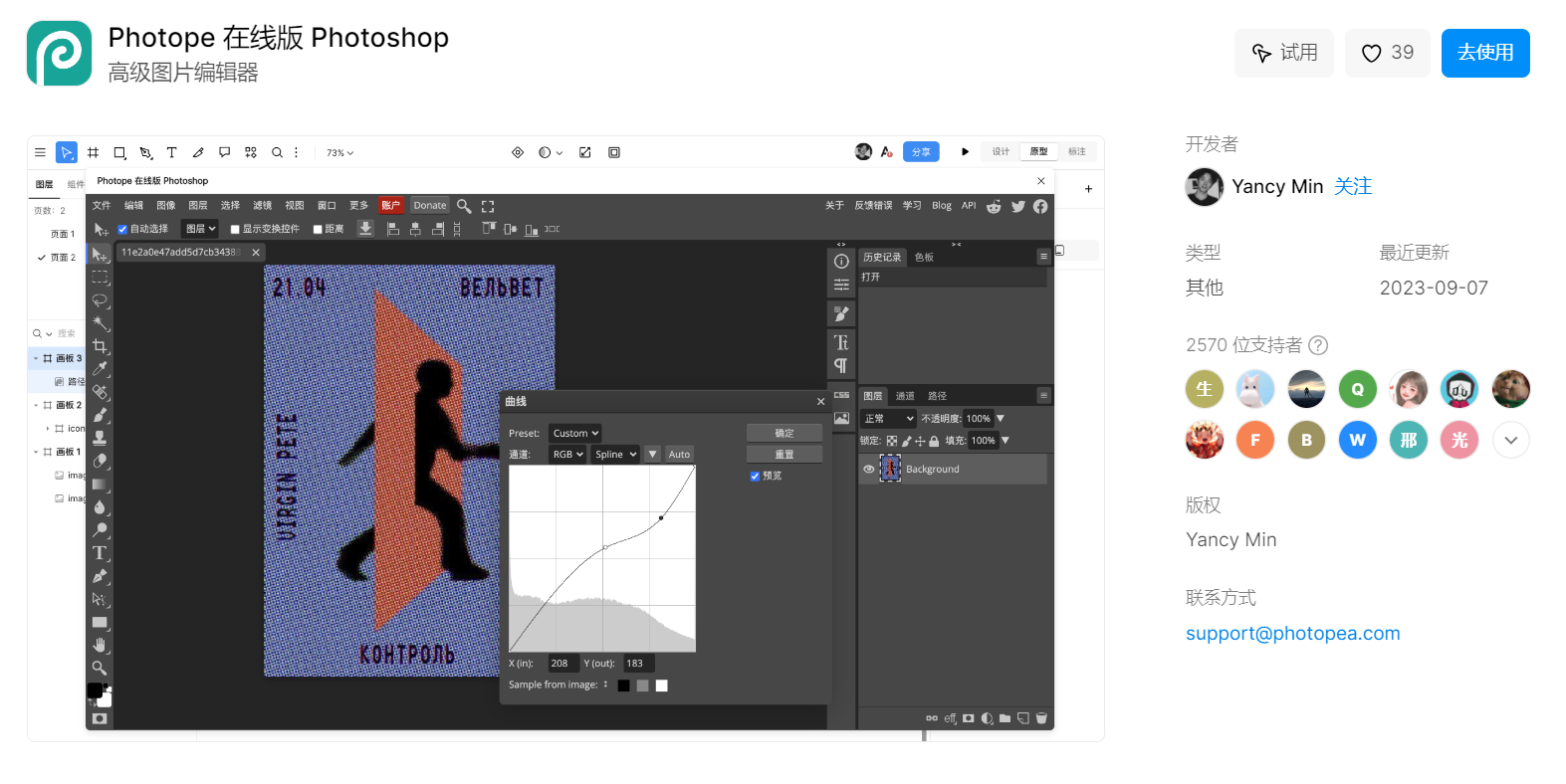Open the Twitter icon link
Viewport: 1566px width, 784px height.
tap(1017, 206)
